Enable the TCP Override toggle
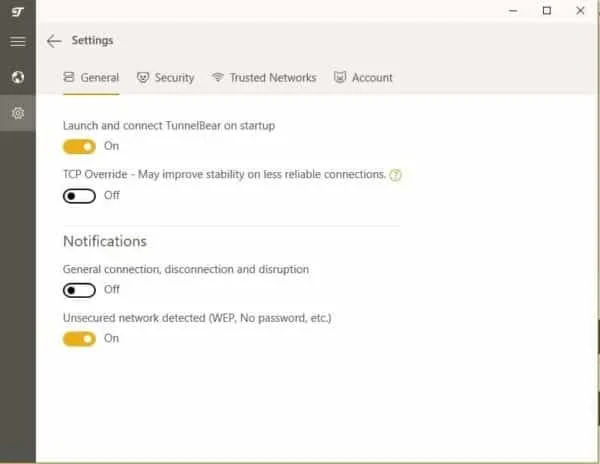Screen dimensions: 600x464 pyautogui.click(x=79, y=196)
